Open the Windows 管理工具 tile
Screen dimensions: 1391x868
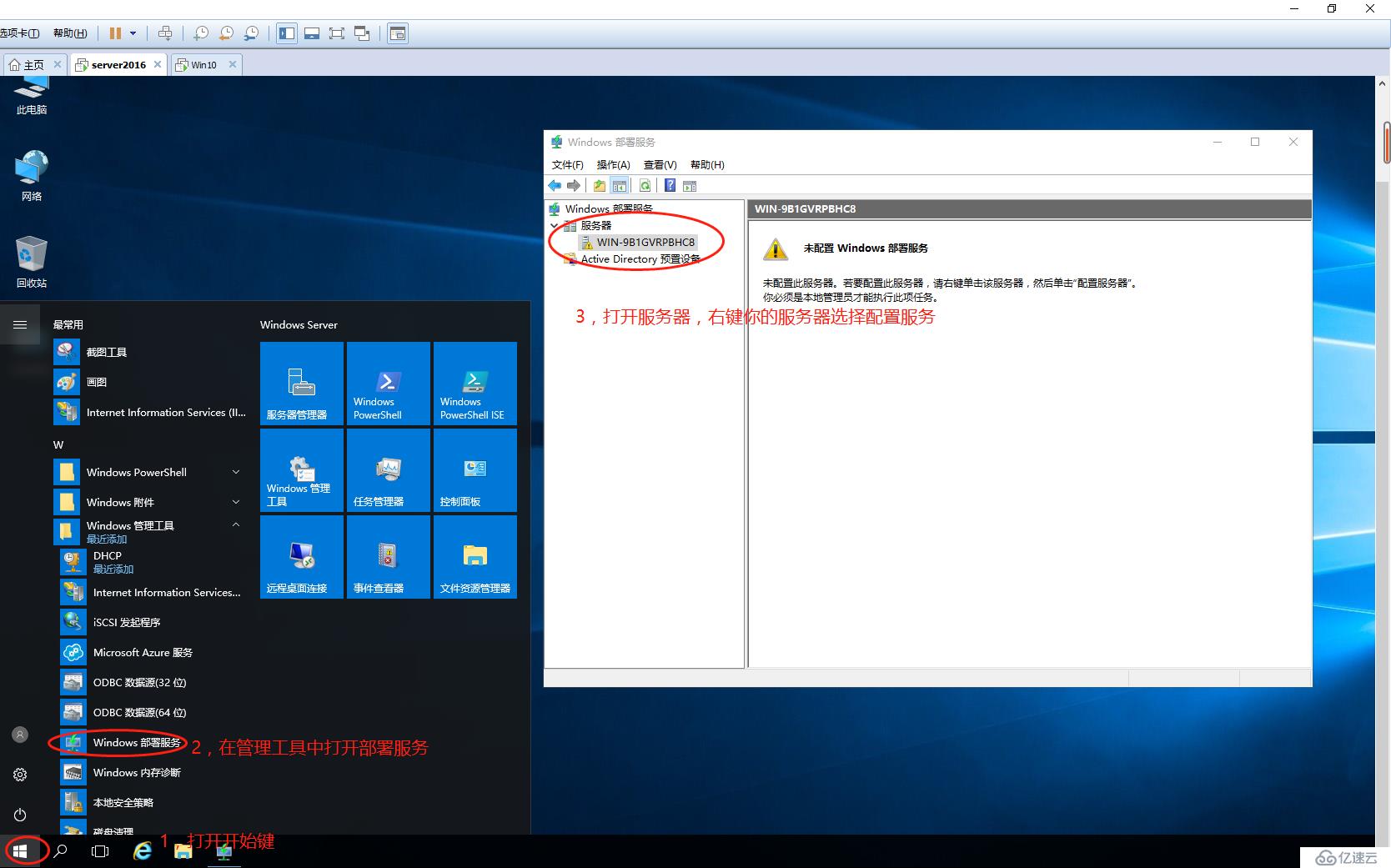(302, 470)
